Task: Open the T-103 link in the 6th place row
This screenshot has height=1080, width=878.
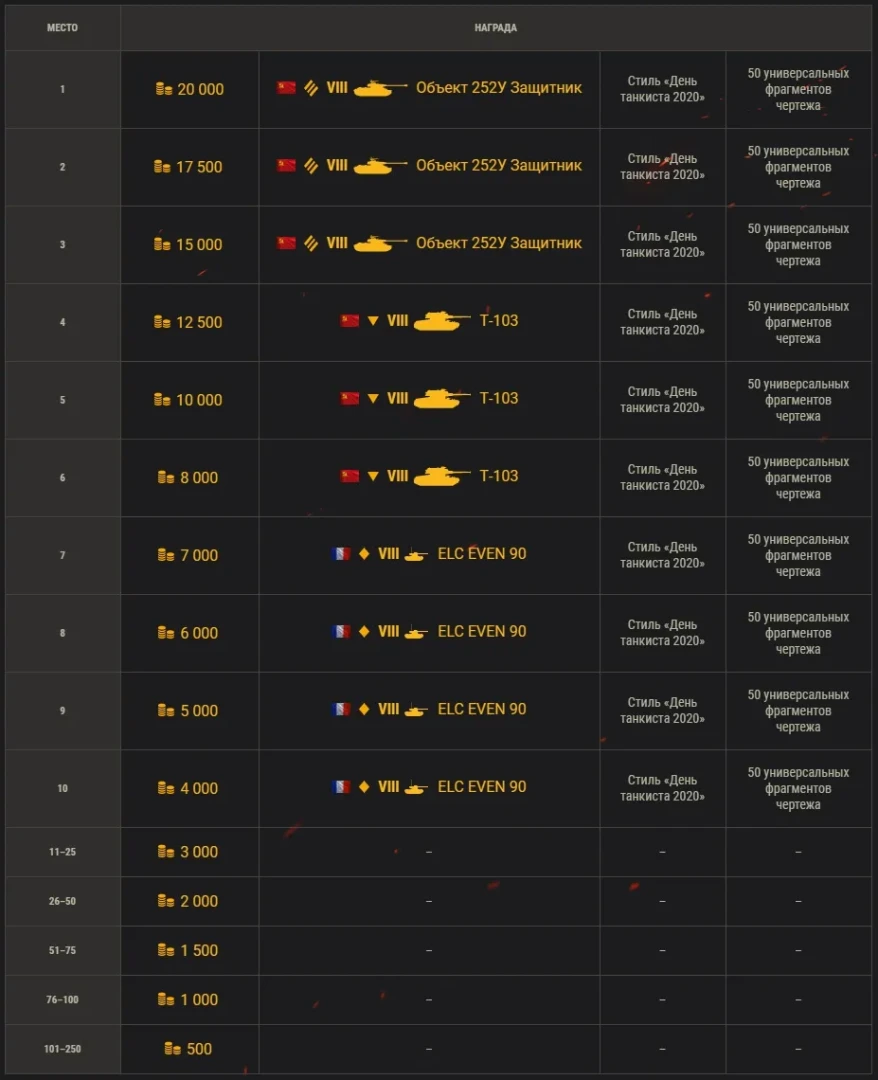Action: point(499,476)
